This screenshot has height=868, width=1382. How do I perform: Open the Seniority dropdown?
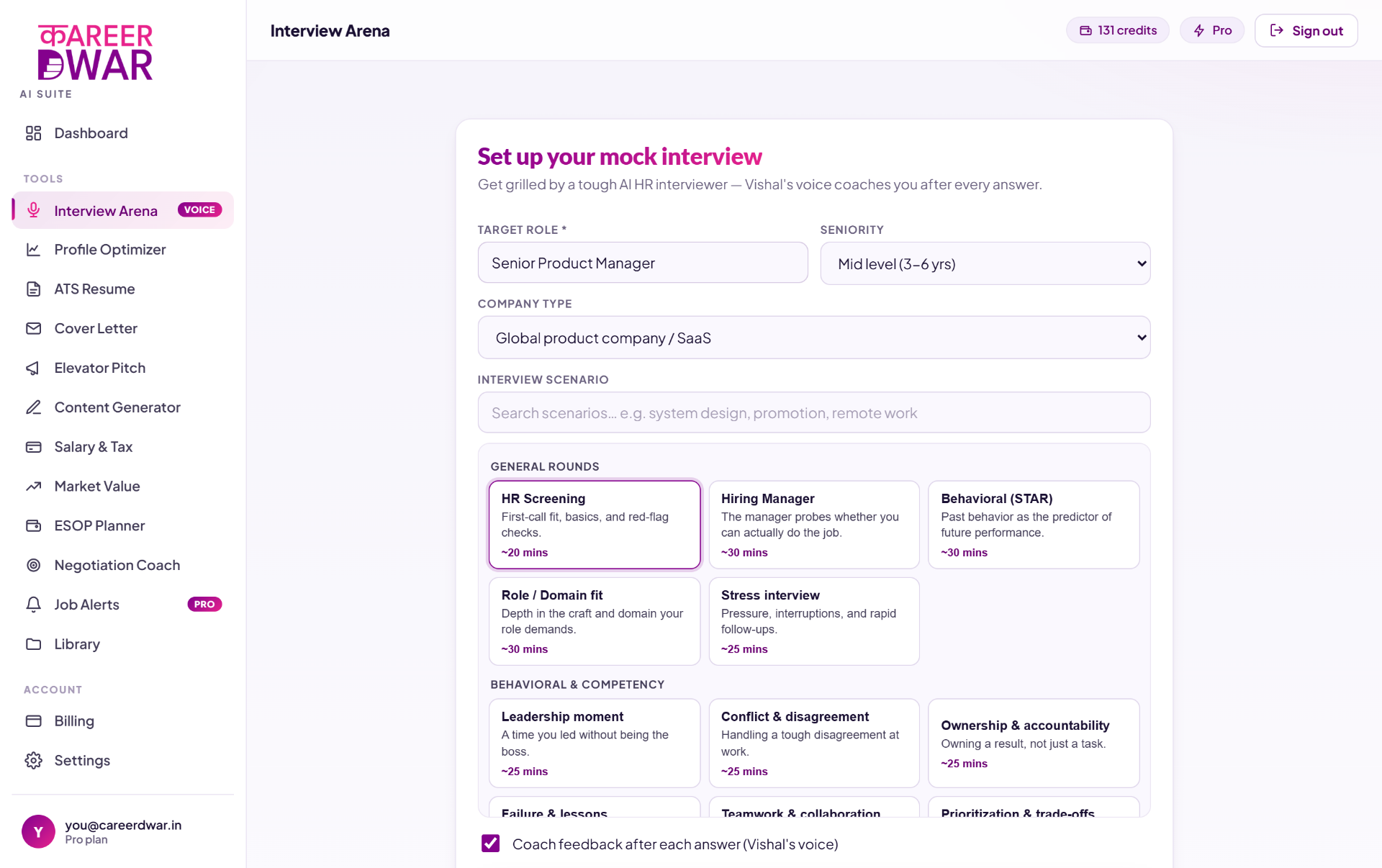coord(985,263)
